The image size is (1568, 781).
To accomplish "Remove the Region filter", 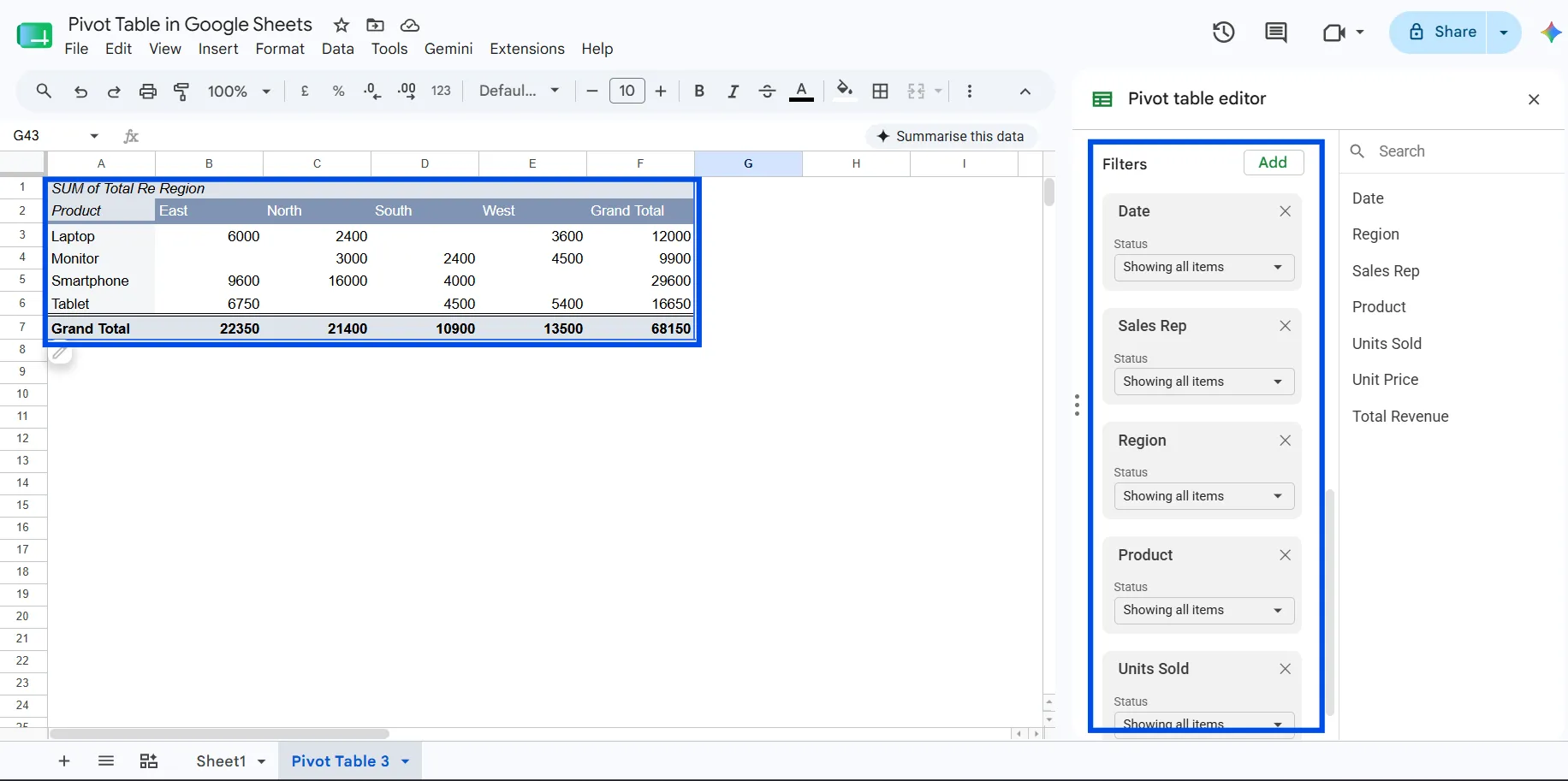I will pos(1285,441).
